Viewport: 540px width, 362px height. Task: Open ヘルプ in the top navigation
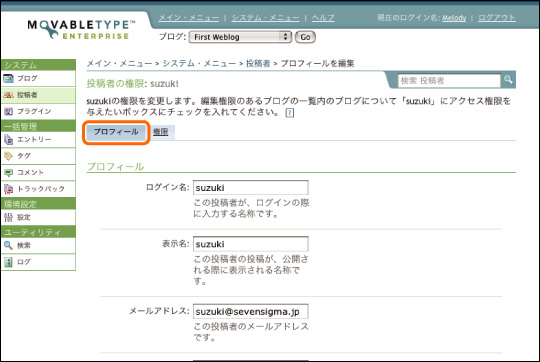pos(323,18)
